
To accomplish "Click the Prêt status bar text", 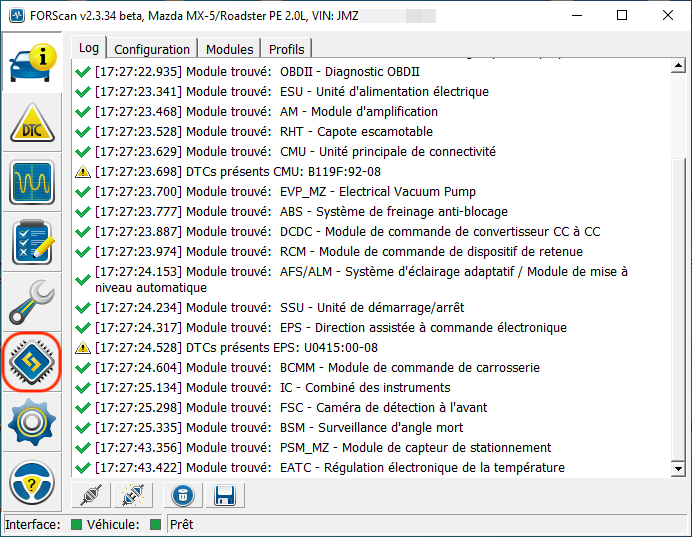I will tap(181, 525).
